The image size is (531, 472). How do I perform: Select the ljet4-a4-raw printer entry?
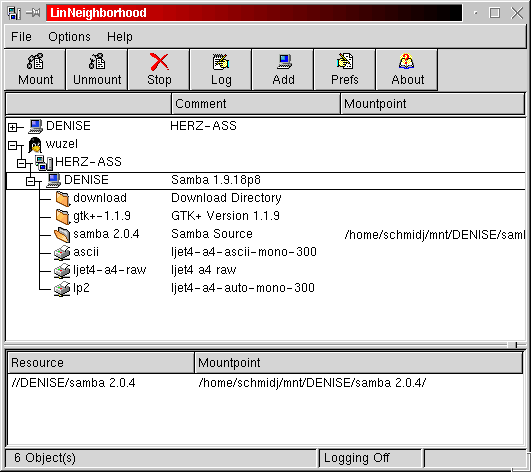(110, 270)
